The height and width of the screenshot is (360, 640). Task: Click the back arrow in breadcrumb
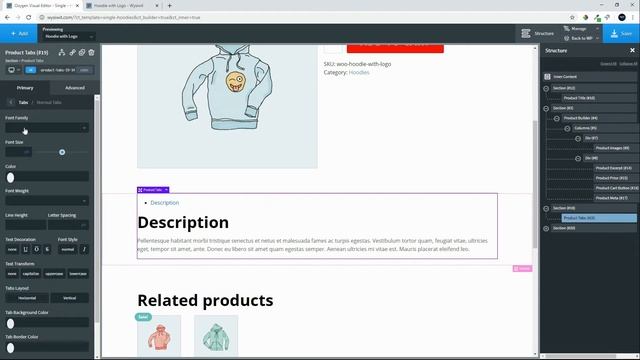tap(11, 102)
